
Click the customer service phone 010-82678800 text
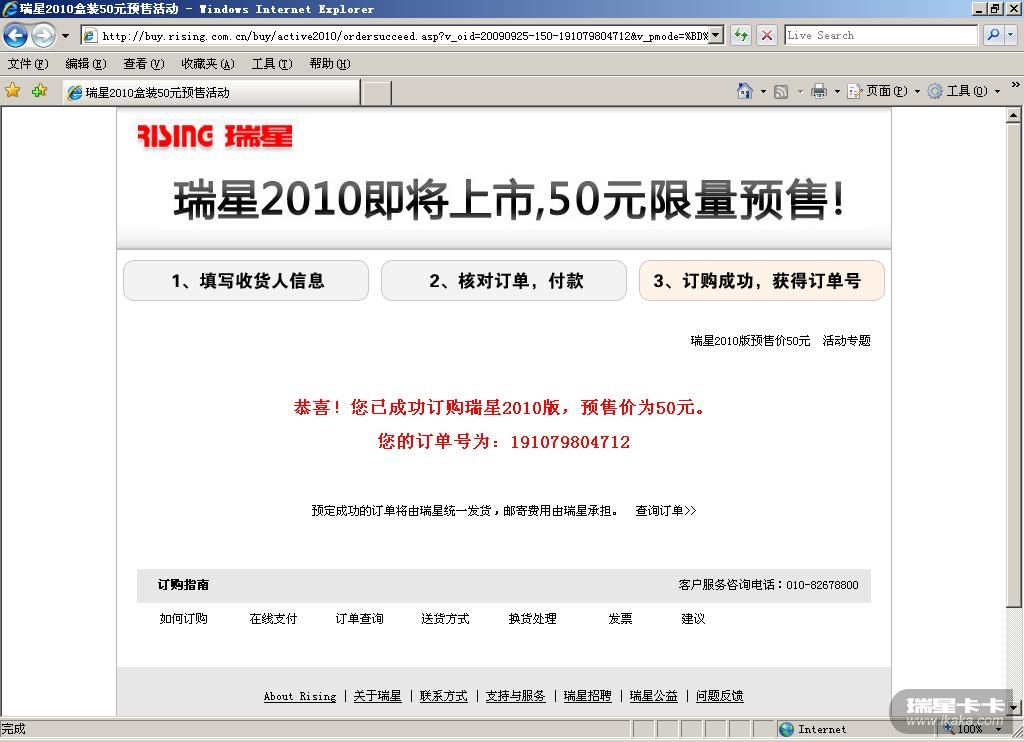[822, 585]
